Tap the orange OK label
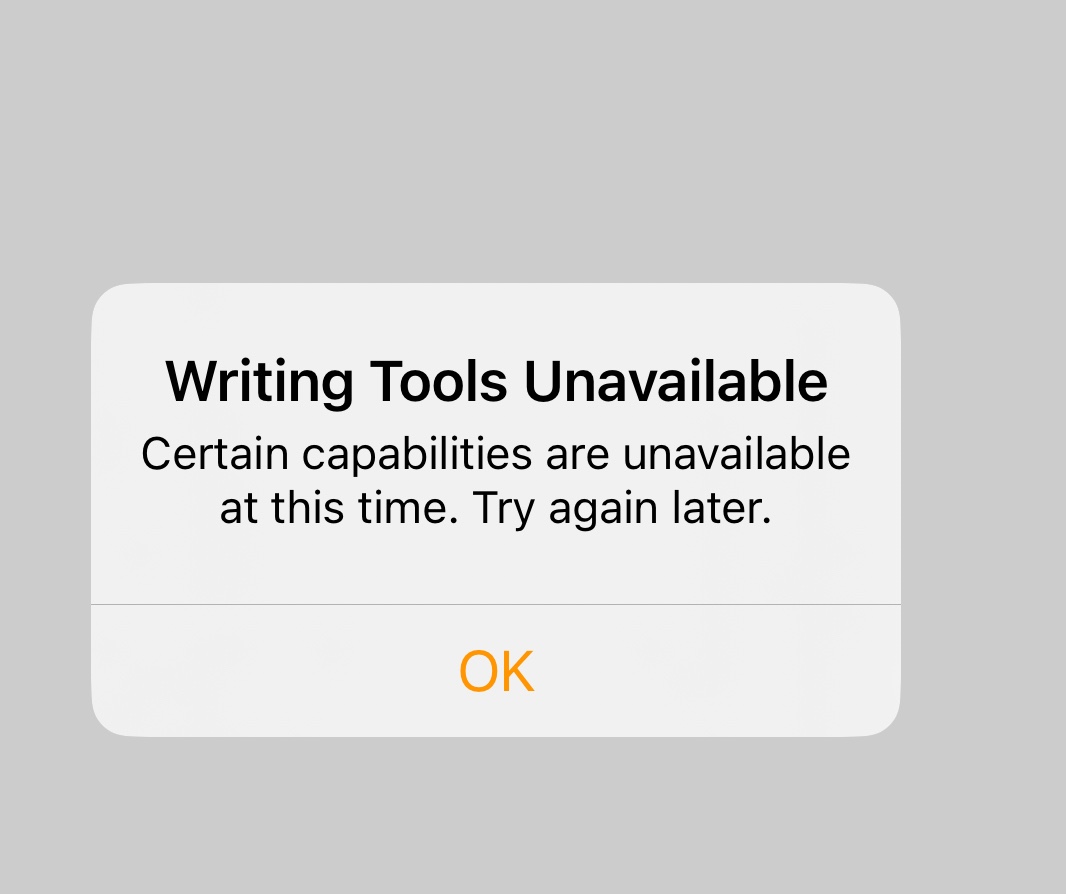 click(x=496, y=671)
